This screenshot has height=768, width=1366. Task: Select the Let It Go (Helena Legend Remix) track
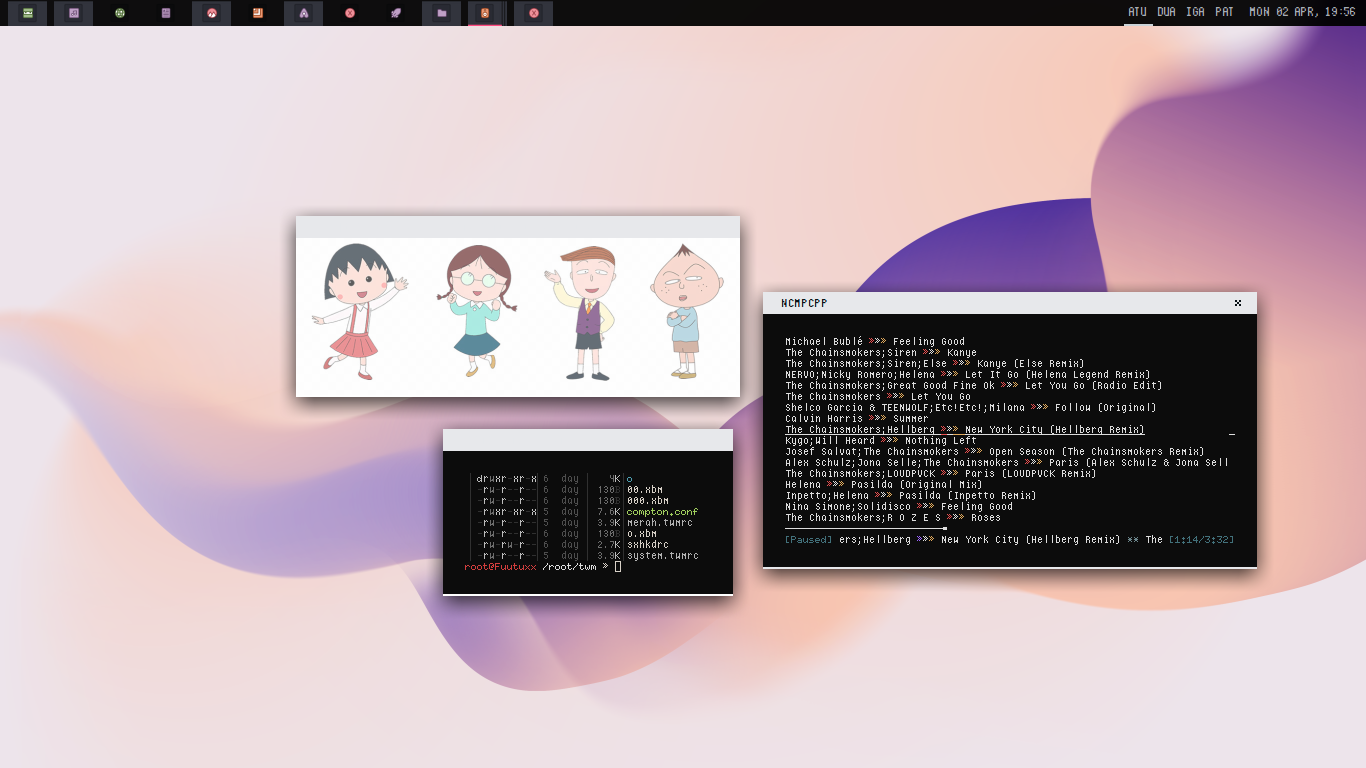pos(968,375)
